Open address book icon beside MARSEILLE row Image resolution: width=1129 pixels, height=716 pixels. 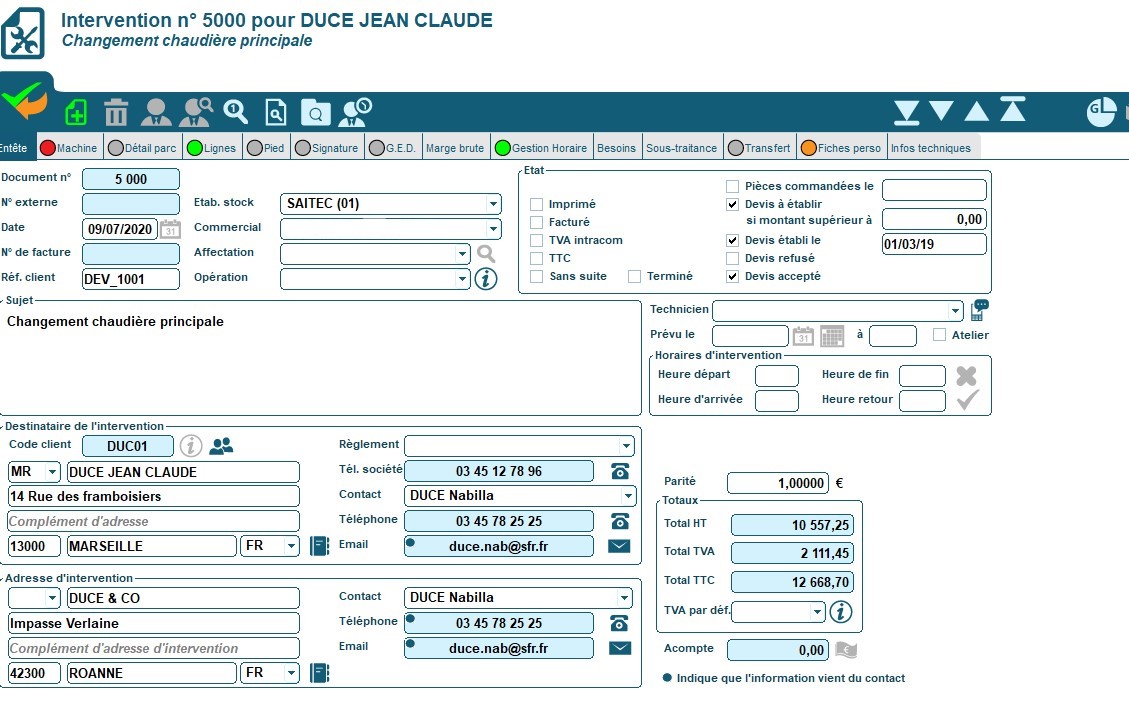click(319, 546)
